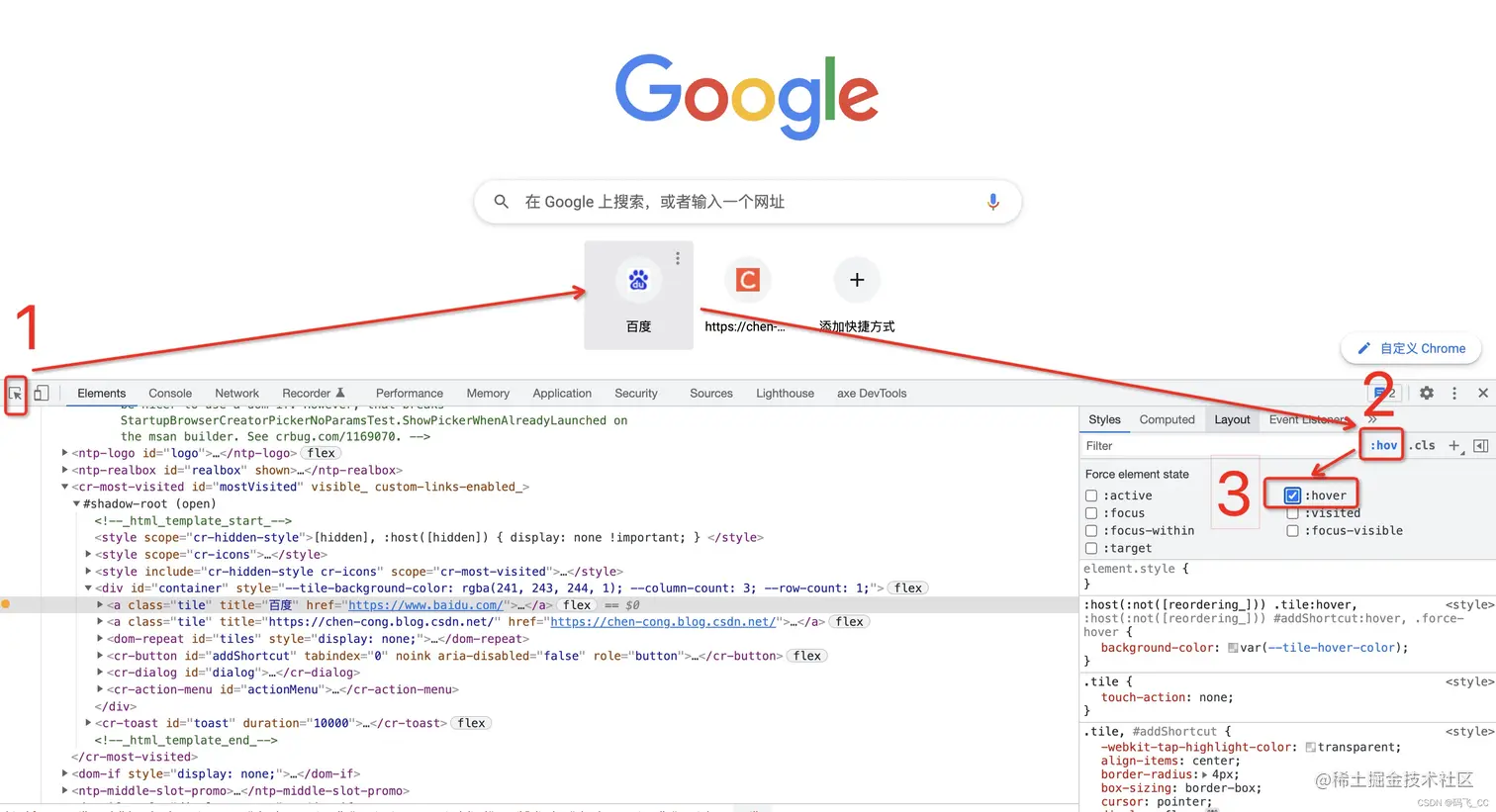The image size is (1496, 812).
Task: Collapse the #shadow-root (open) node
Action: point(76,503)
